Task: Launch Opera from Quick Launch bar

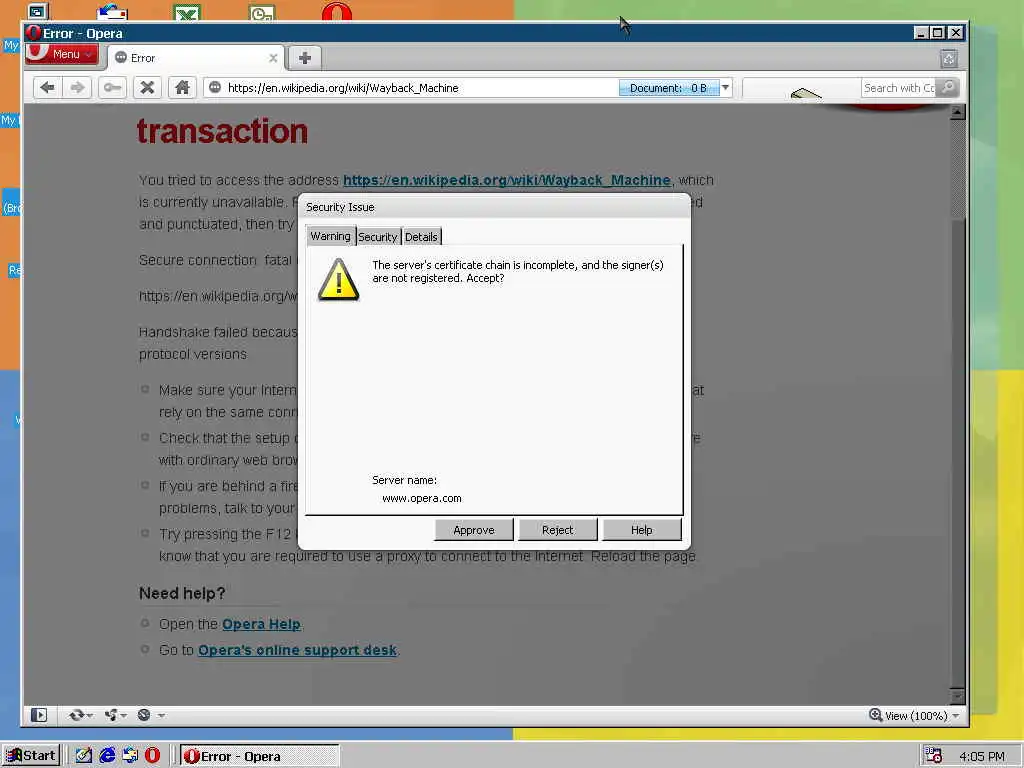Action: click(152, 756)
